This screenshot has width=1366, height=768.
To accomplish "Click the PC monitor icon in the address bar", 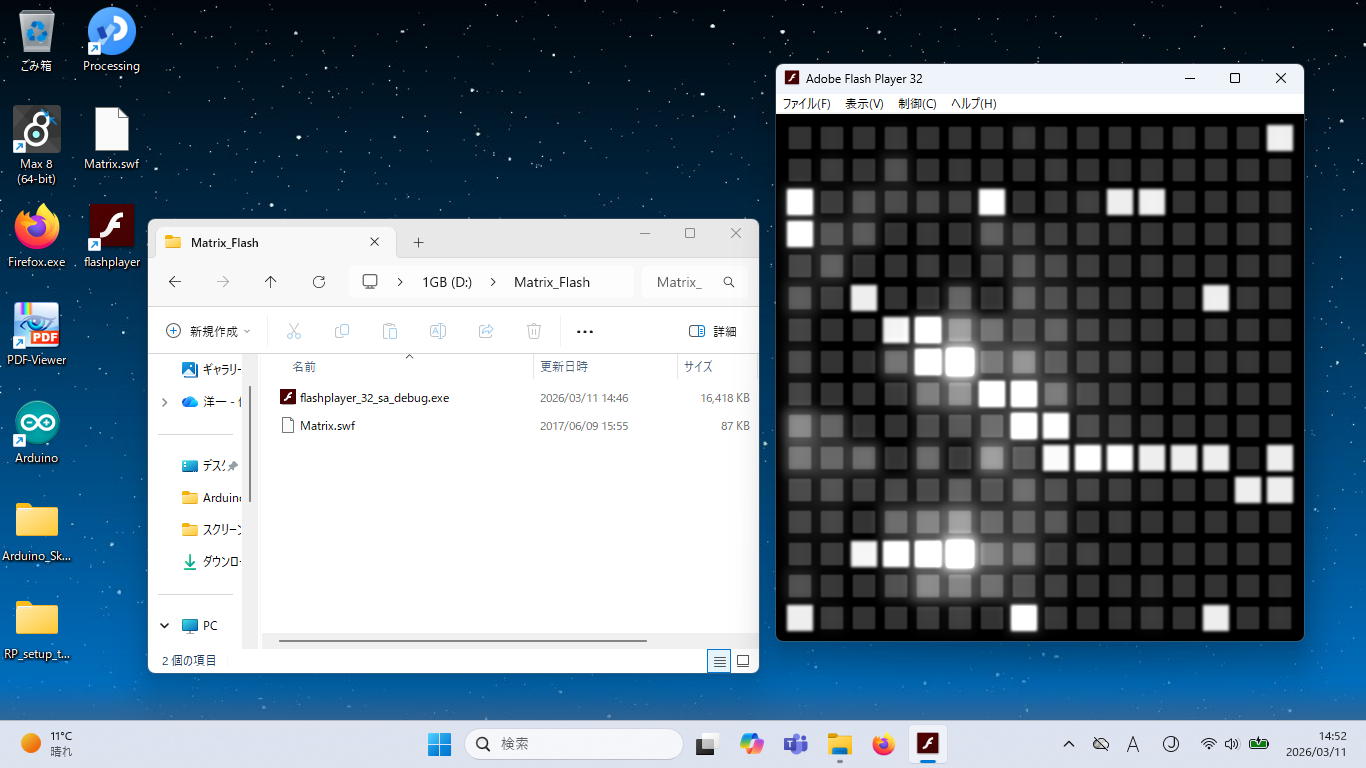I will pos(370,282).
